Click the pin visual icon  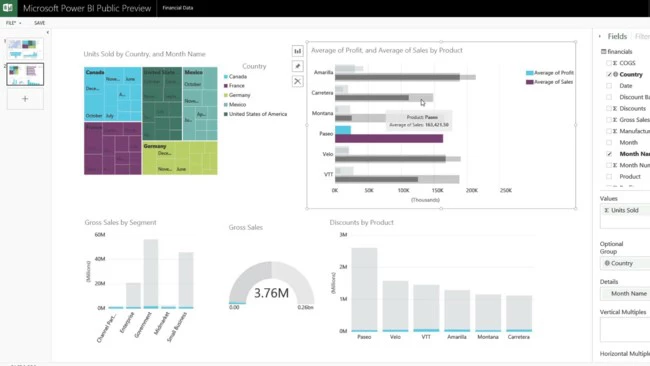297,66
